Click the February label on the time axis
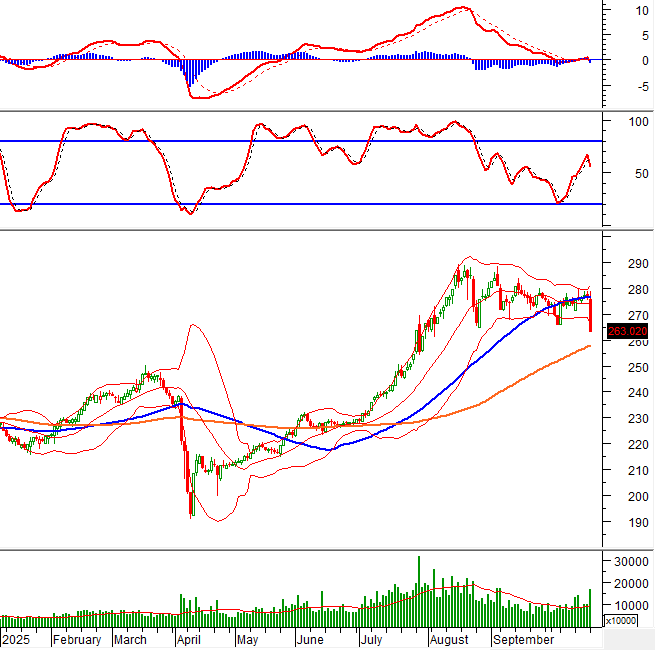The image size is (655, 650). (77, 640)
